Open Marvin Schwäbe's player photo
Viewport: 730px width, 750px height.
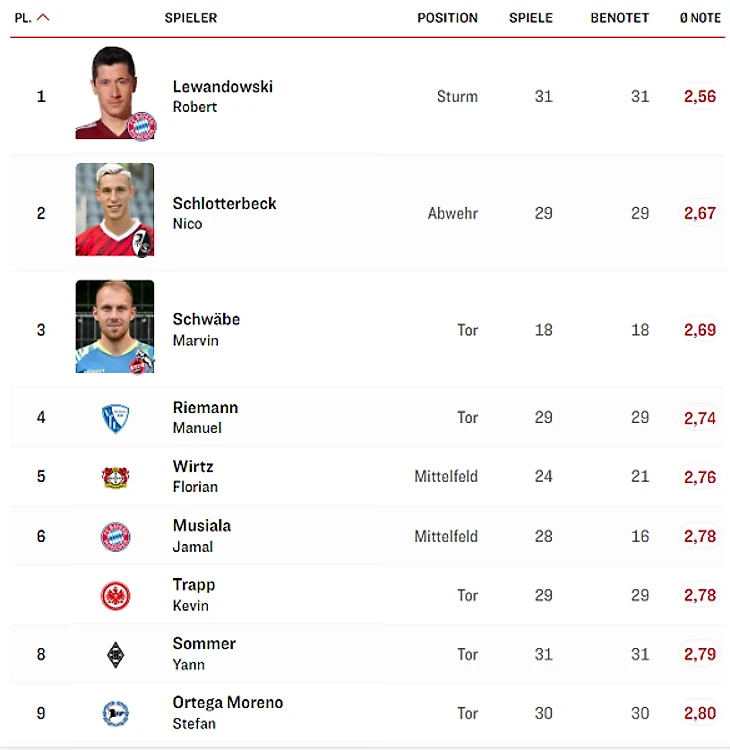115,326
